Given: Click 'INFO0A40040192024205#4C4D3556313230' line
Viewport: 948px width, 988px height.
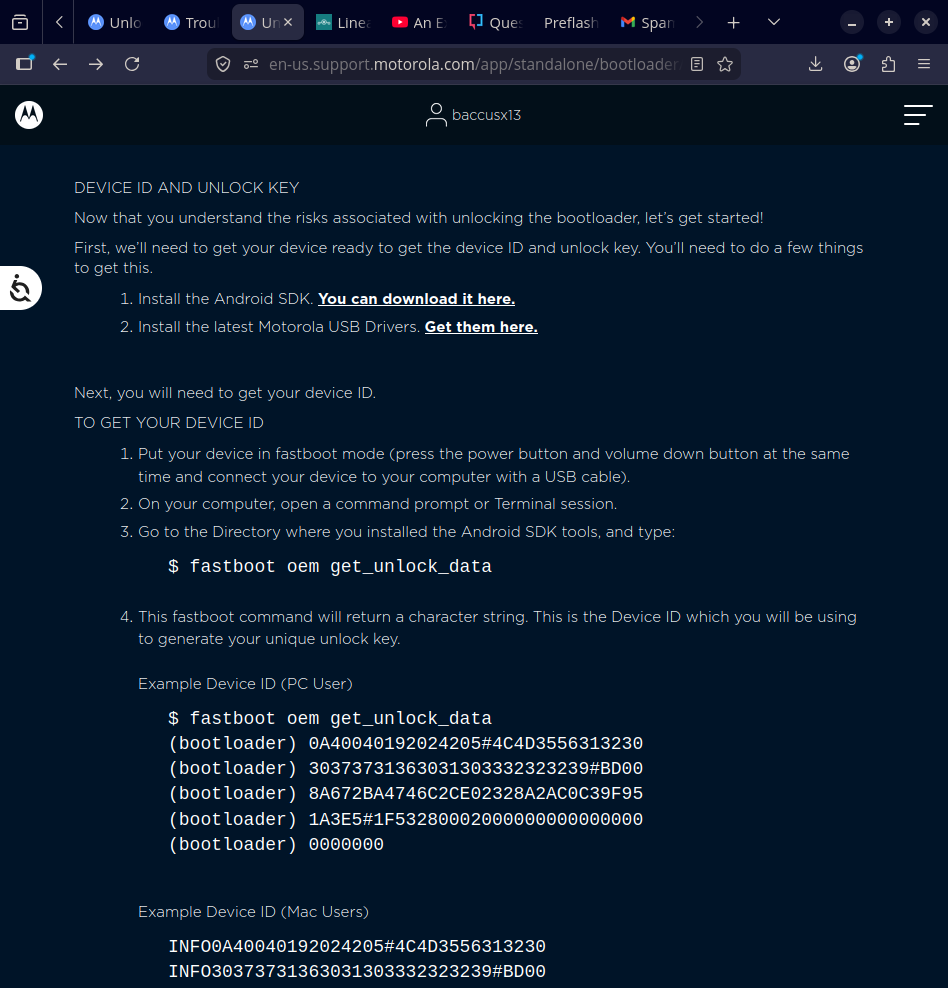Looking at the screenshot, I should click(x=357, y=946).
